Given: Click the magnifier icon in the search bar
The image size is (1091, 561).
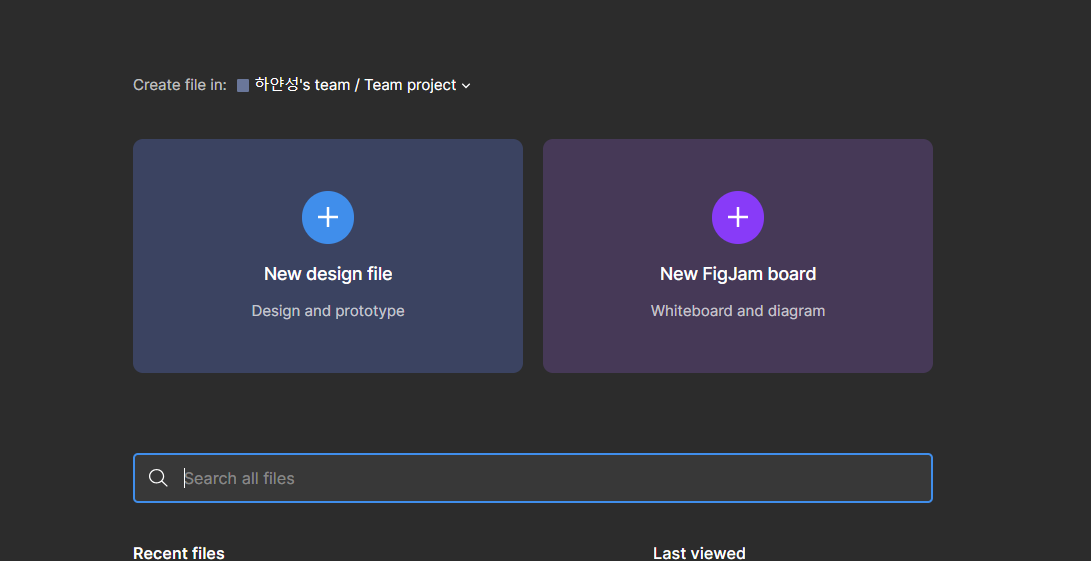Looking at the screenshot, I should pos(158,477).
